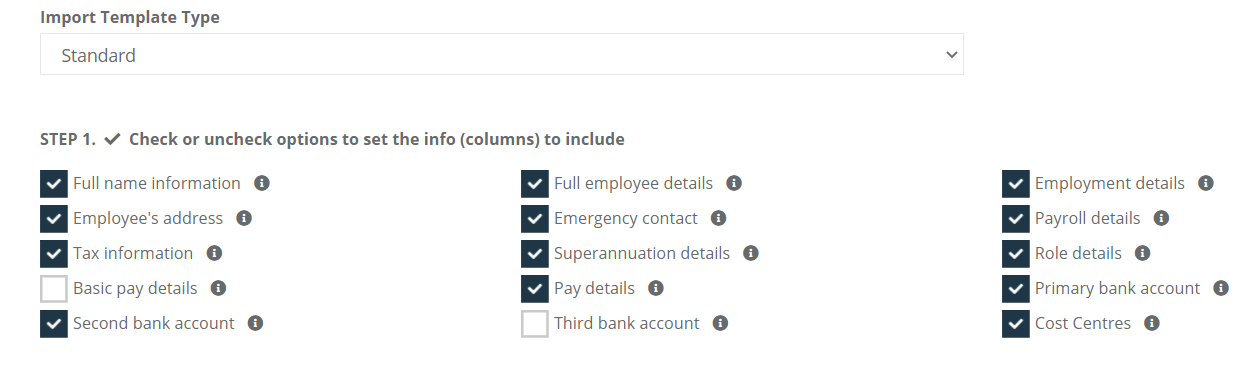Show info for Emergency contact

719,218
